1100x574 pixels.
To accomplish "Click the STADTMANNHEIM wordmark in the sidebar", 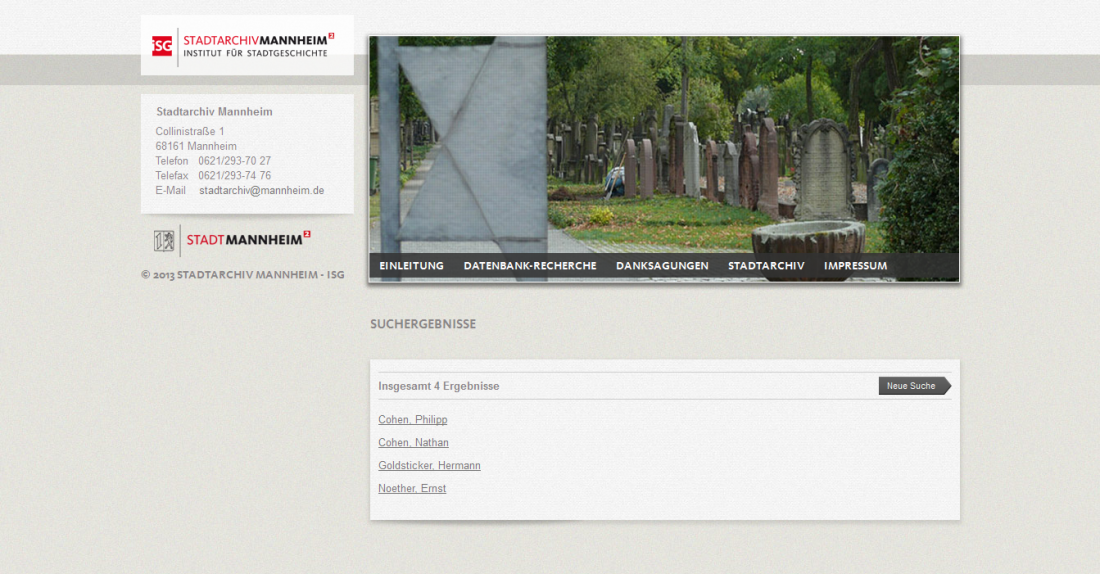I will pos(248,240).
